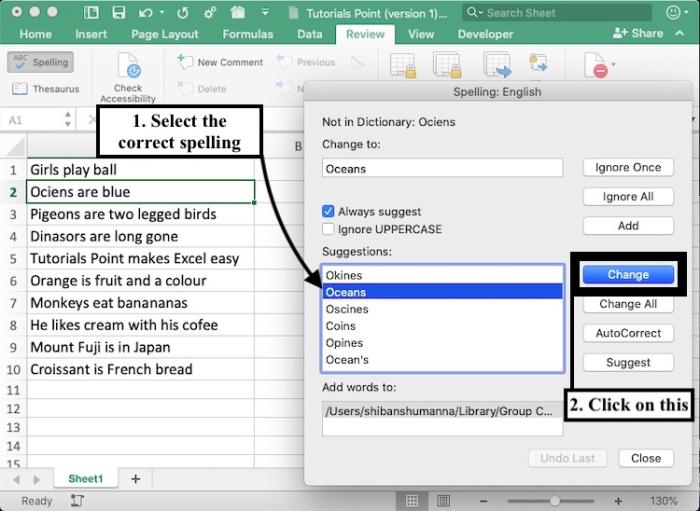The height and width of the screenshot is (511, 700).
Task: Click the Share button with person icon
Action: click(x=638, y=33)
